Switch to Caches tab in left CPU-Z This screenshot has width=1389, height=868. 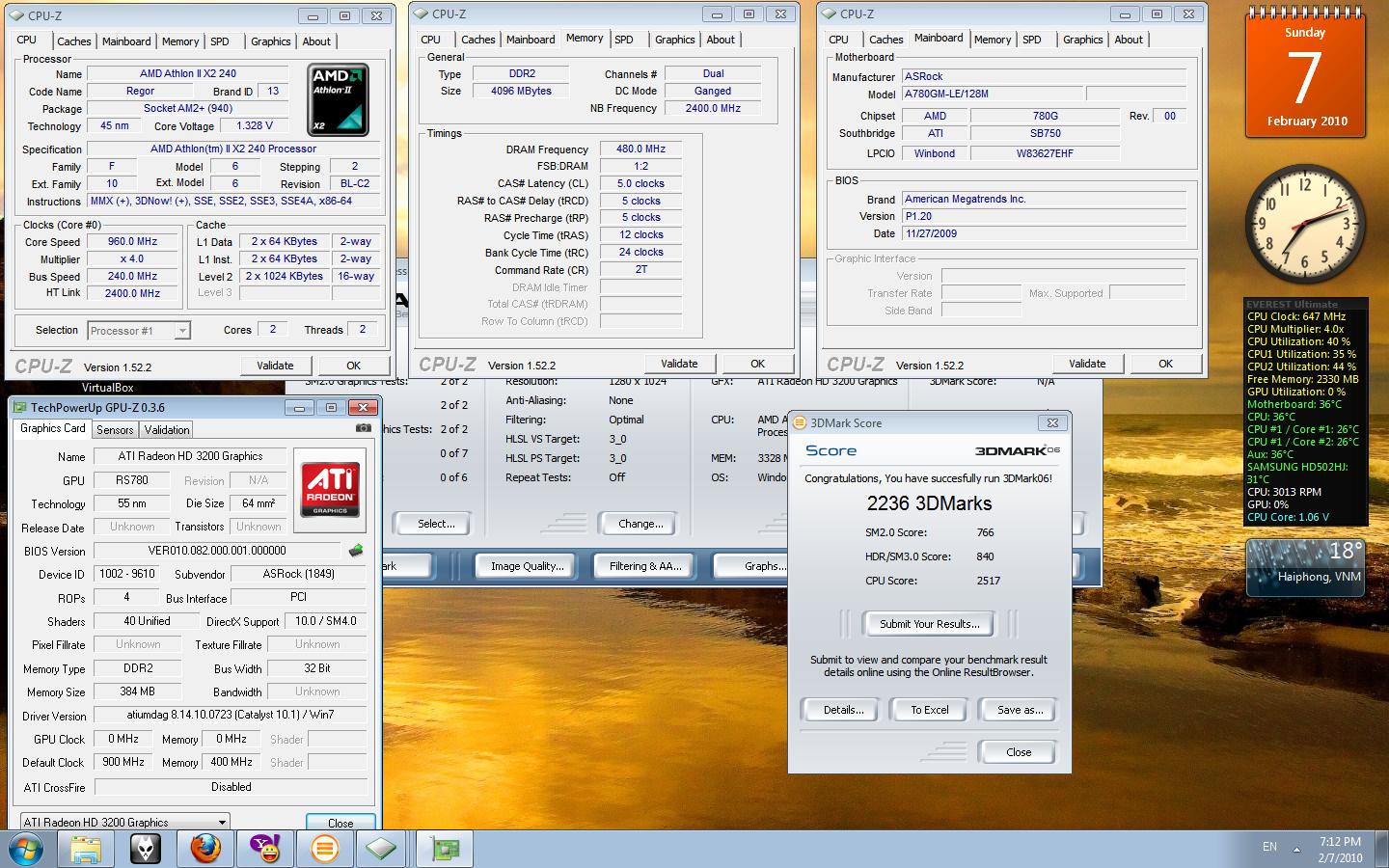pyautogui.click(x=74, y=41)
